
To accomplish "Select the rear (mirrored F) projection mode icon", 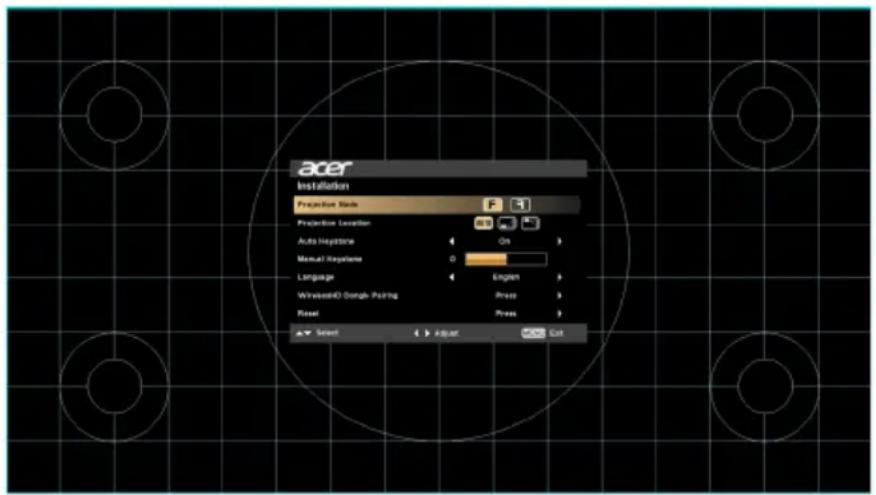I will [520, 204].
